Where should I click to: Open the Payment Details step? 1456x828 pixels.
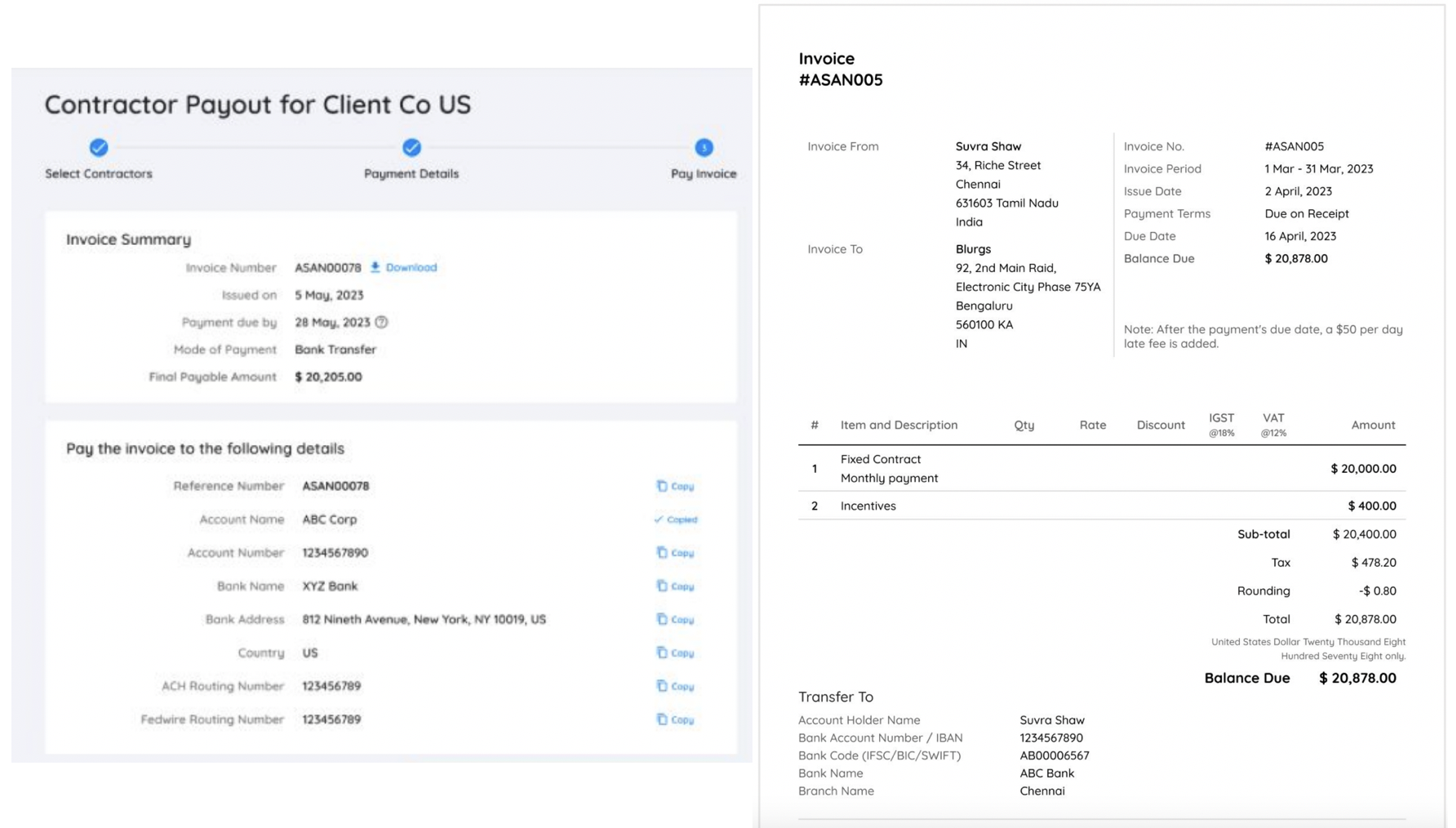point(411,148)
